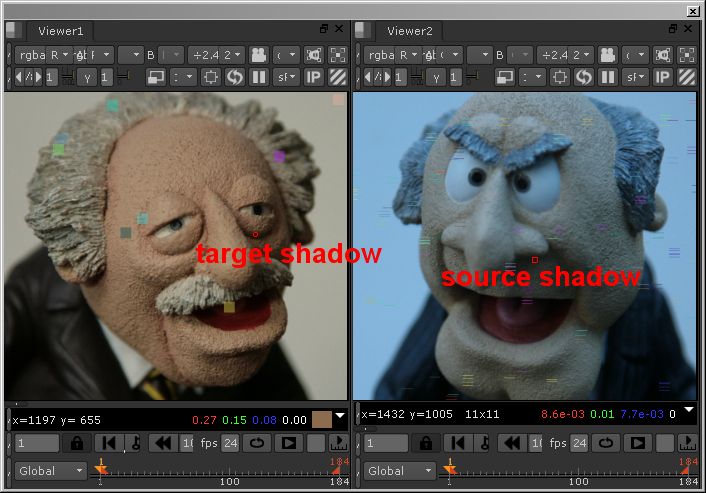The width and height of the screenshot is (706, 493).
Task: Float the Viewer1 pane
Action: 324,29
